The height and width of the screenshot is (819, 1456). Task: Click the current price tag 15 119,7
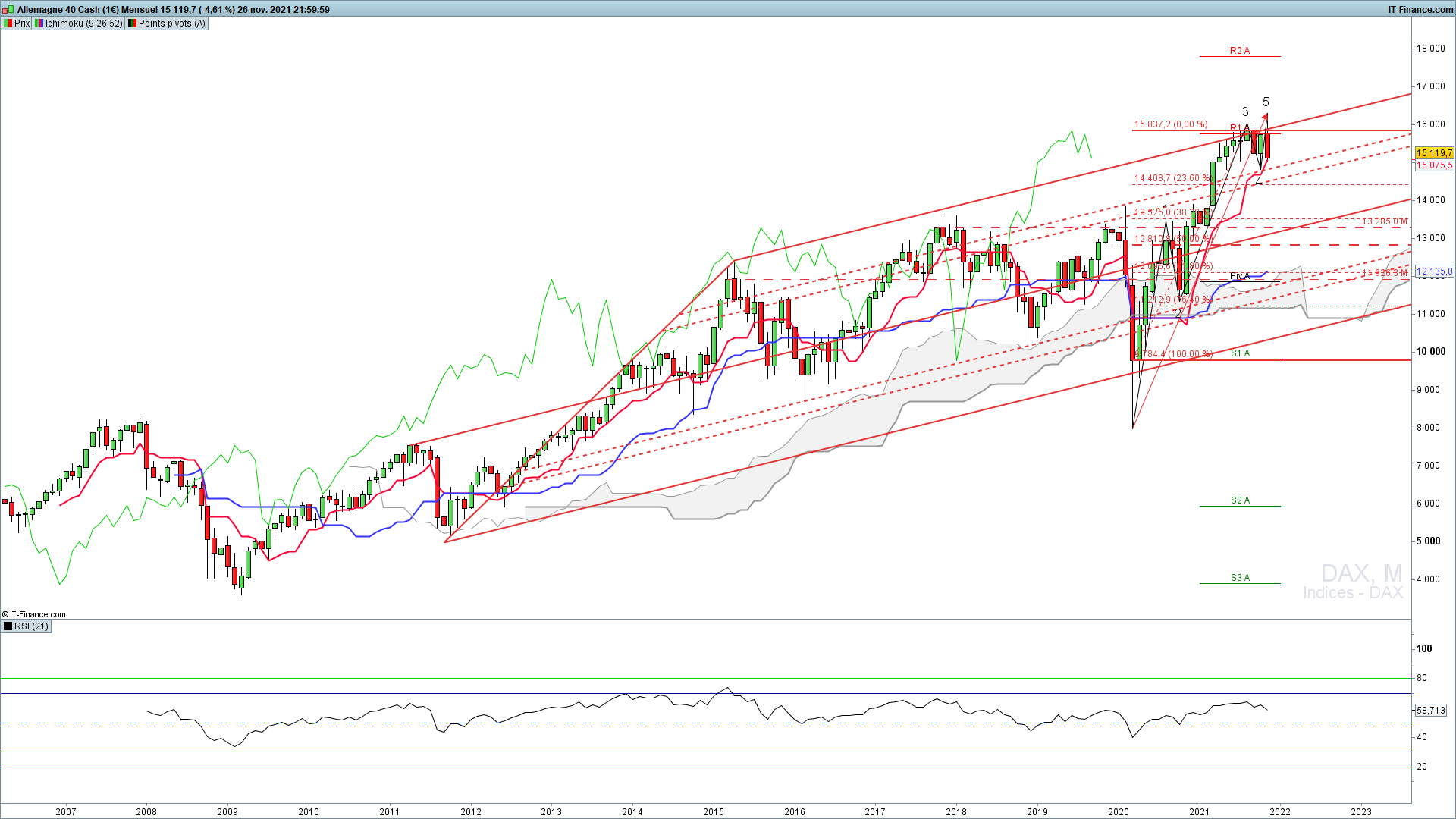(x=1435, y=153)
